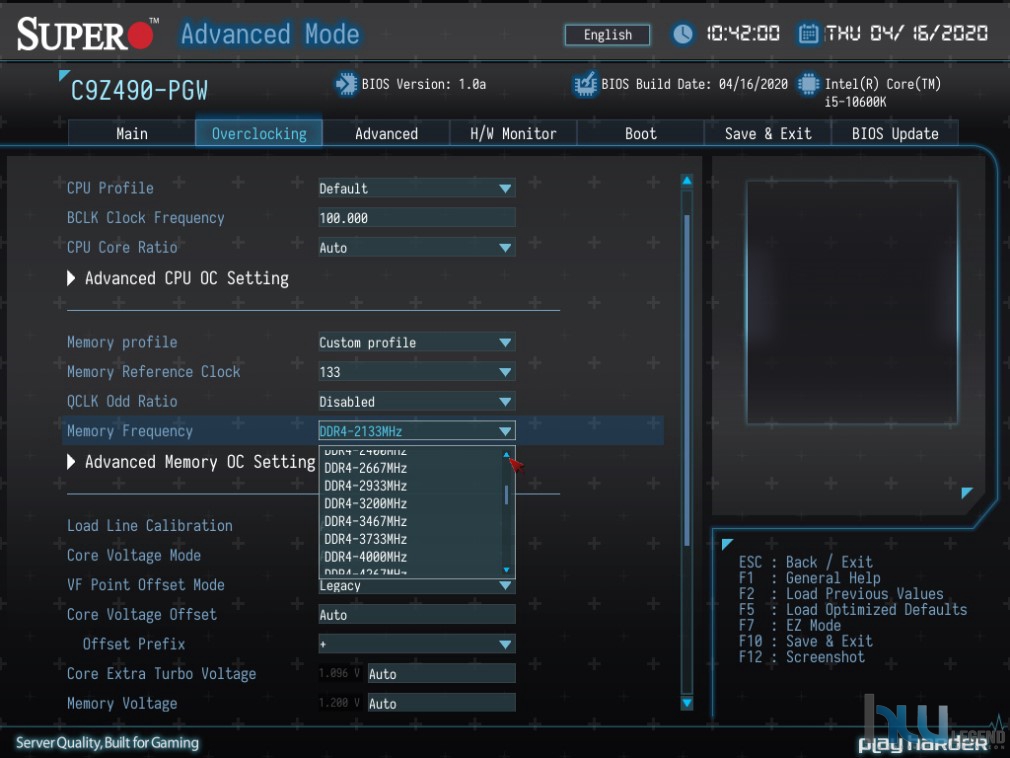Image resolution: width=1010 pixels, height=758 pixels.
Task: Choose DDR4-3200MHz memory frequency
Action: click(x=366, y=504)
